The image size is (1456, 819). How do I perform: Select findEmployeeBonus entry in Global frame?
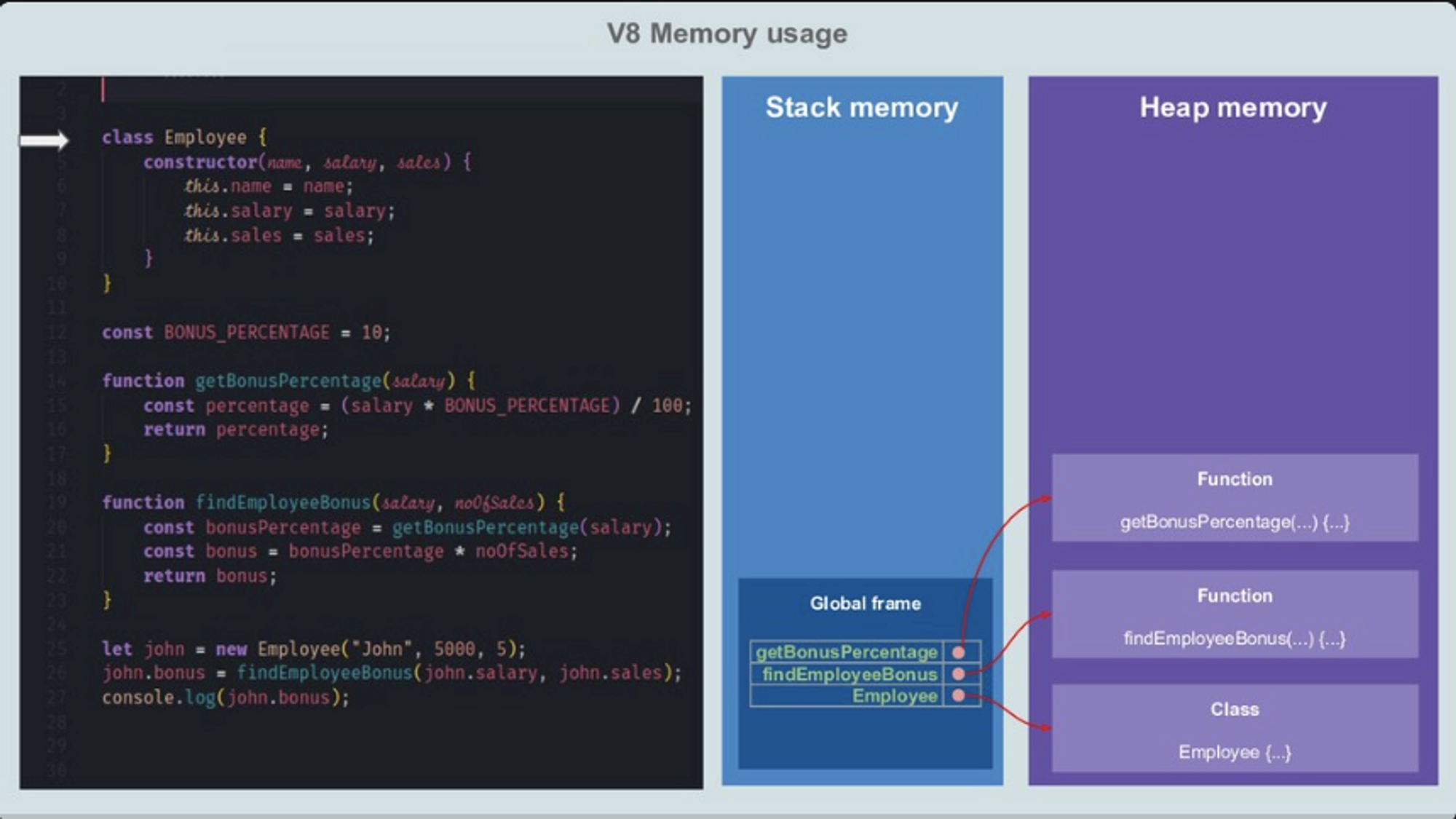click(849, 674)
